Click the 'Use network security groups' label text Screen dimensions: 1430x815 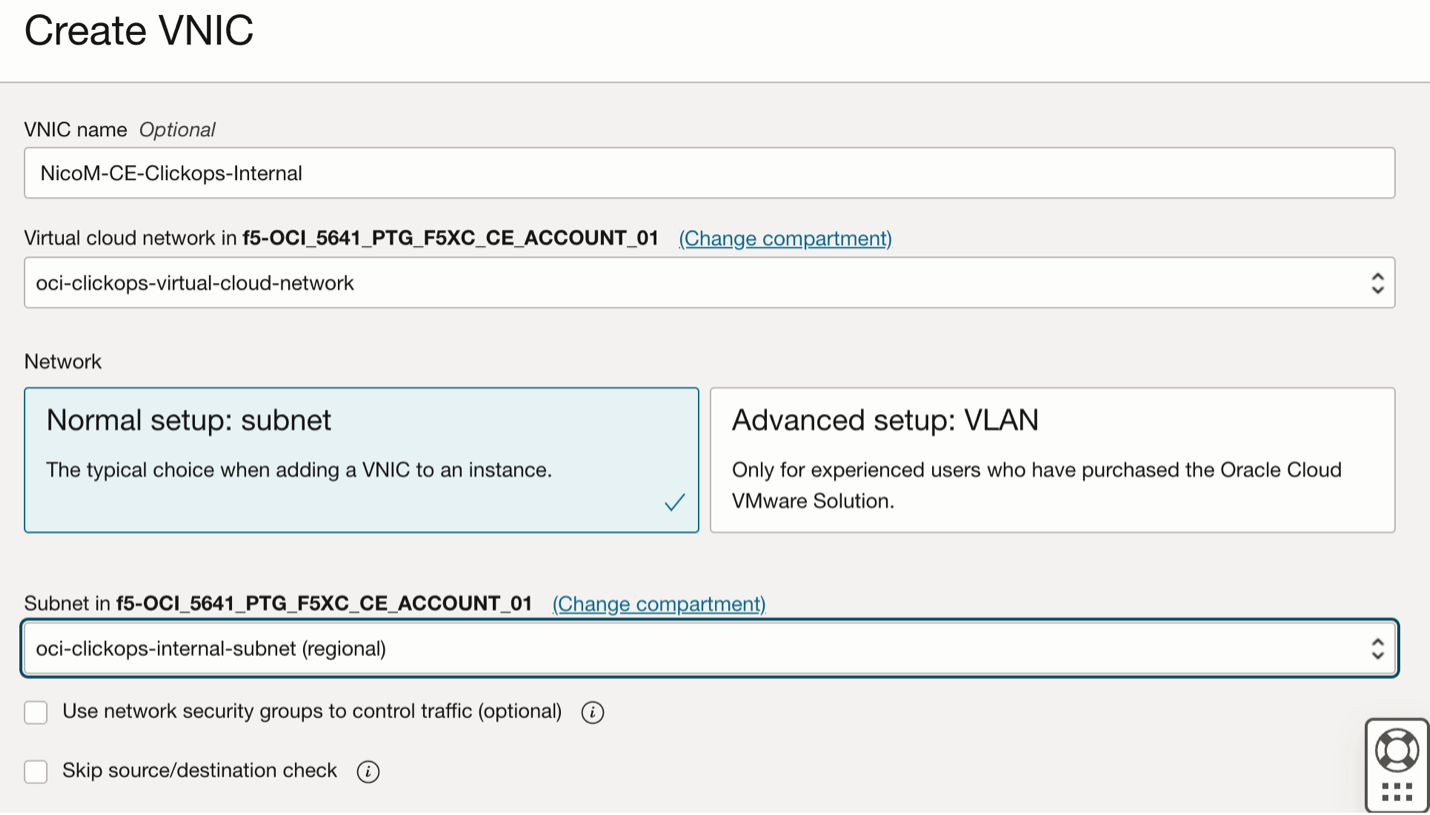pos(312,712)
